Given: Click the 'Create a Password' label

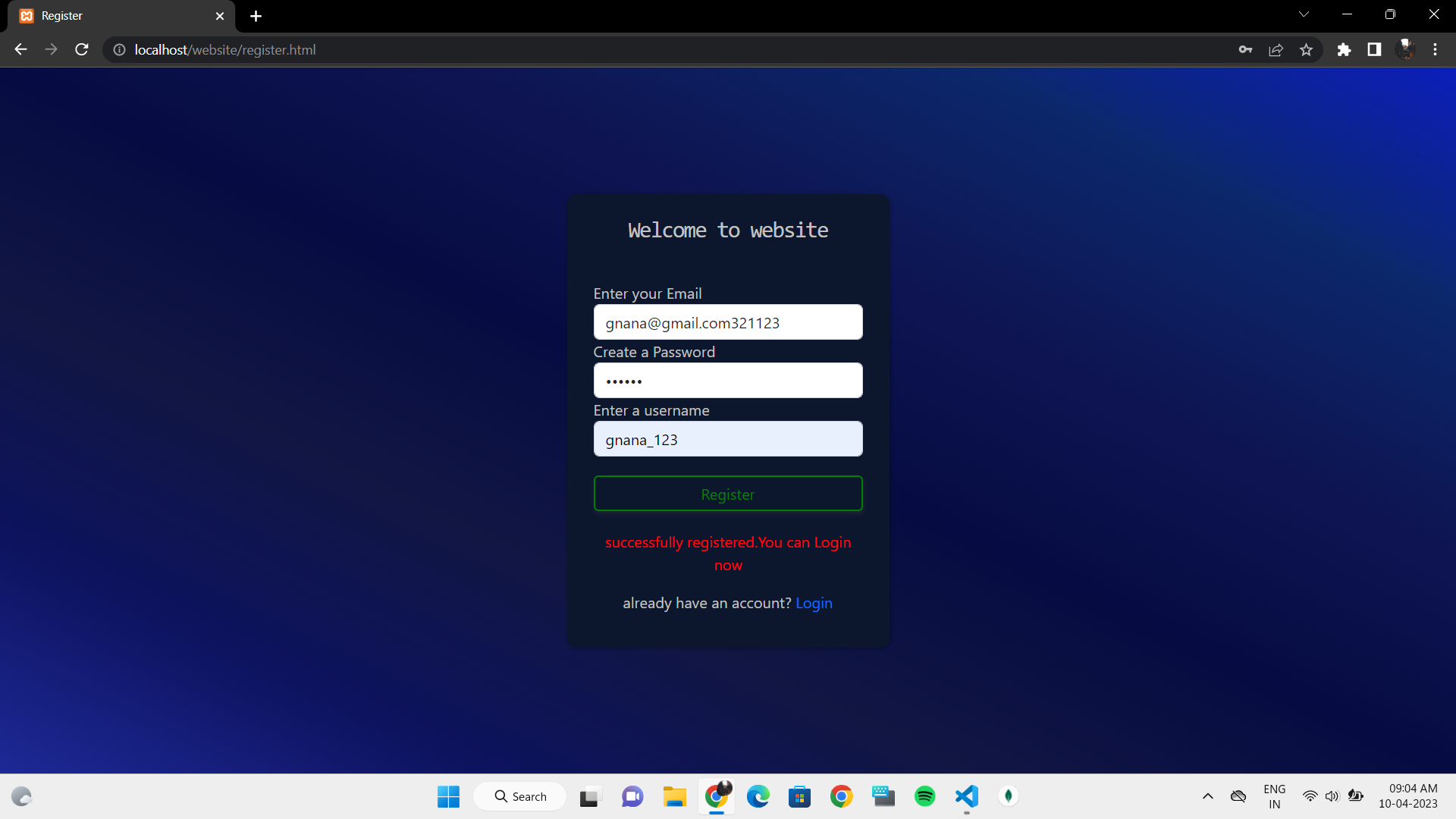Looking at the screenshot, I should click(x=654, y=352).
